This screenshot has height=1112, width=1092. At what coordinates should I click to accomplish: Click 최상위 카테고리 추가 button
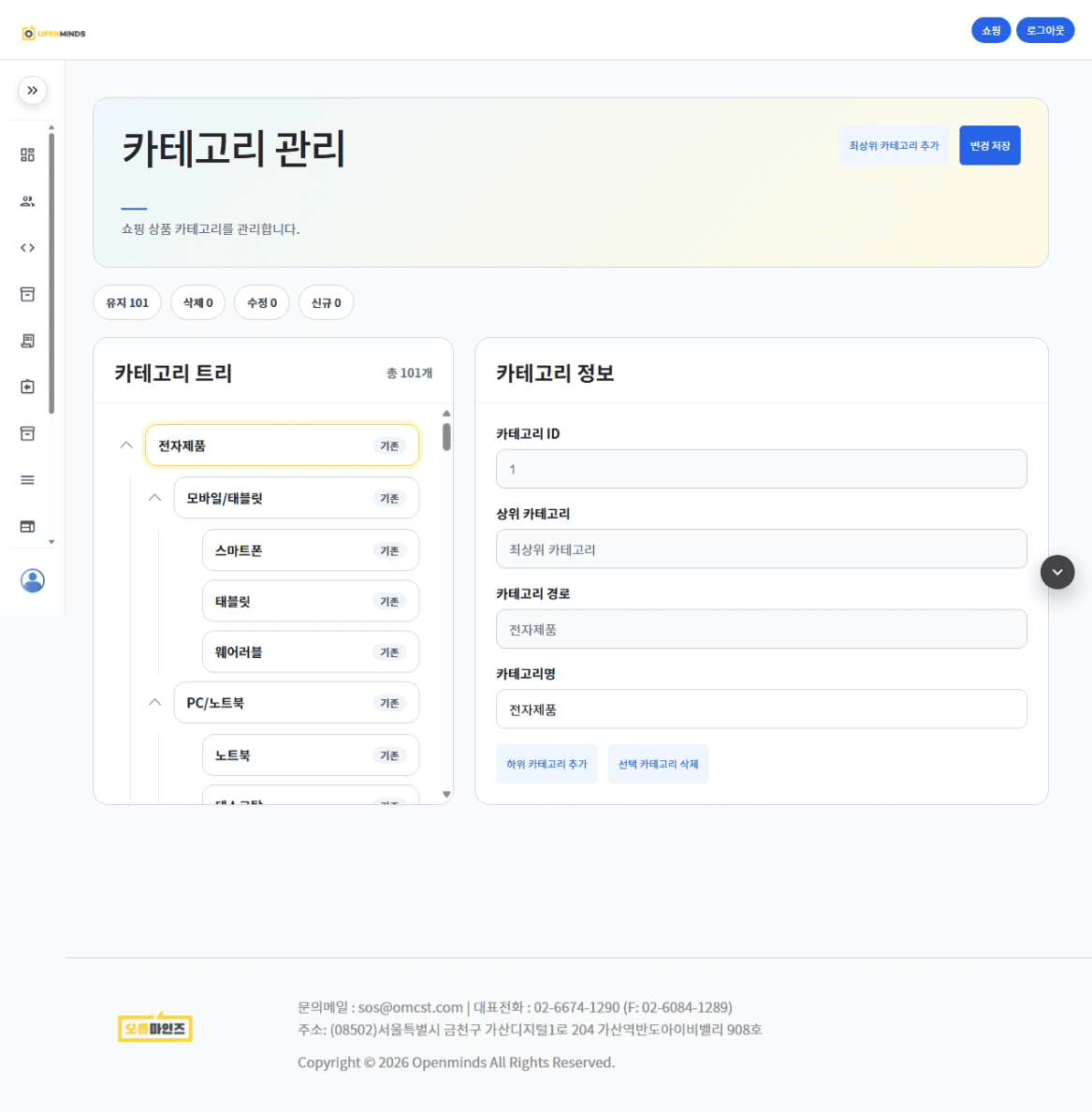[x=894, y=145]
